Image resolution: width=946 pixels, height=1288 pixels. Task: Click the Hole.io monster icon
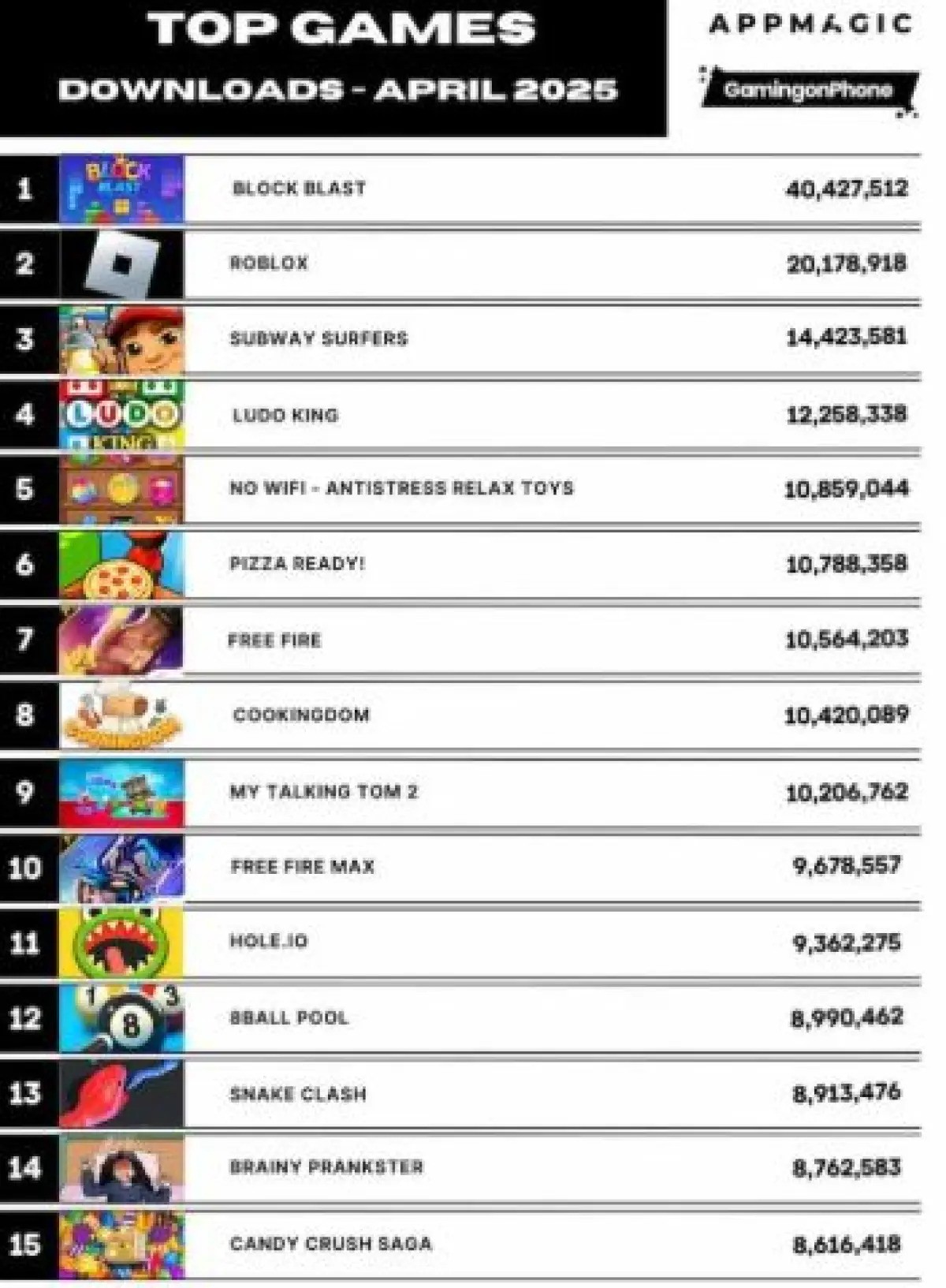[x=121, y=943]
